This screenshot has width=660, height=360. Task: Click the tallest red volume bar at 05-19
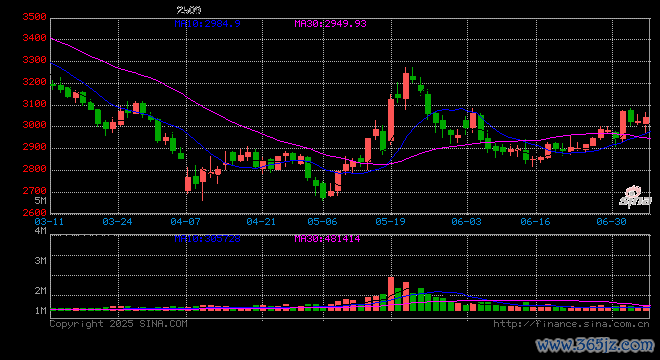point(391,294)
